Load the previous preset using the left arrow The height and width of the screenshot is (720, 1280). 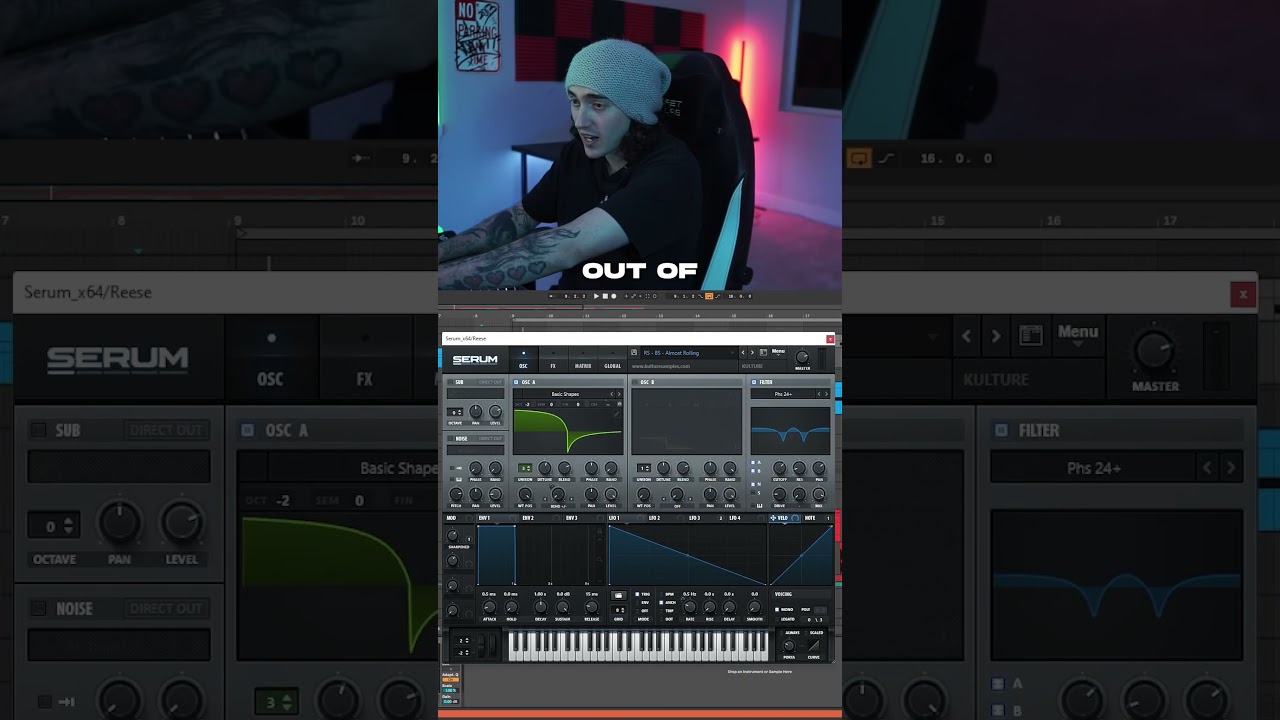[743, 353]
